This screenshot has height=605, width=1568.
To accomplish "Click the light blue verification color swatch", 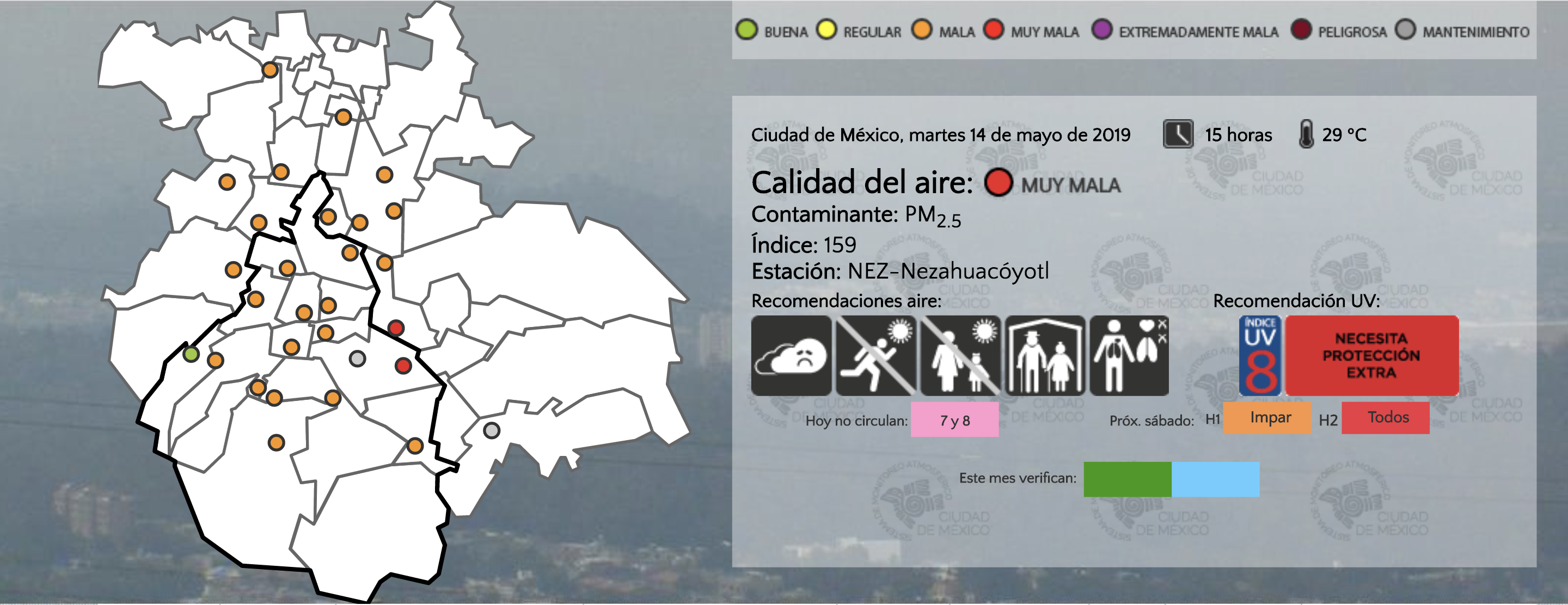I will [1216, 479].
